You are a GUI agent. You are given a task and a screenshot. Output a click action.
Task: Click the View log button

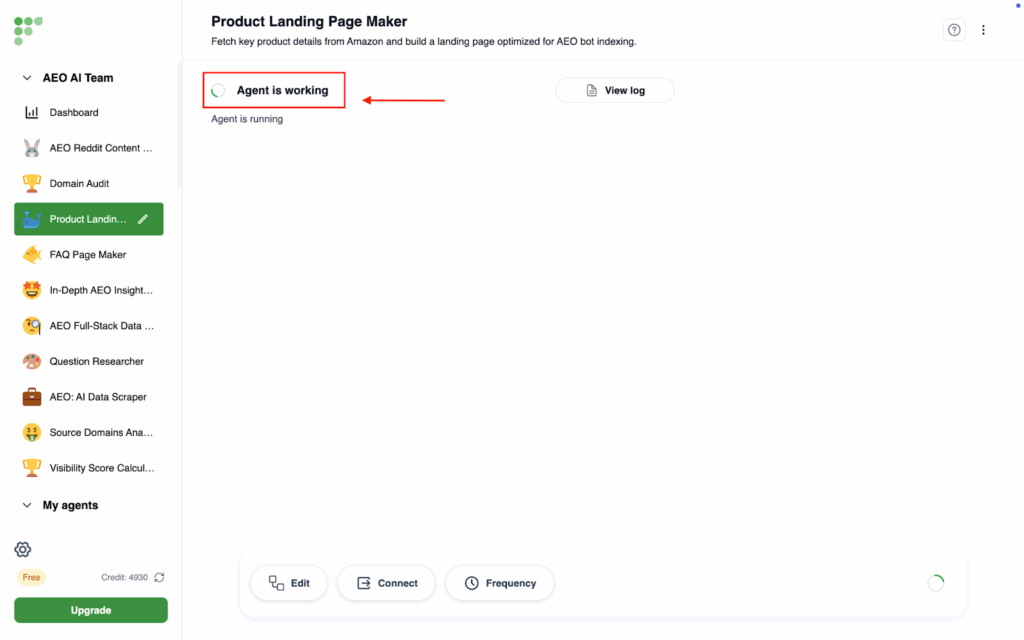(615, 90)
